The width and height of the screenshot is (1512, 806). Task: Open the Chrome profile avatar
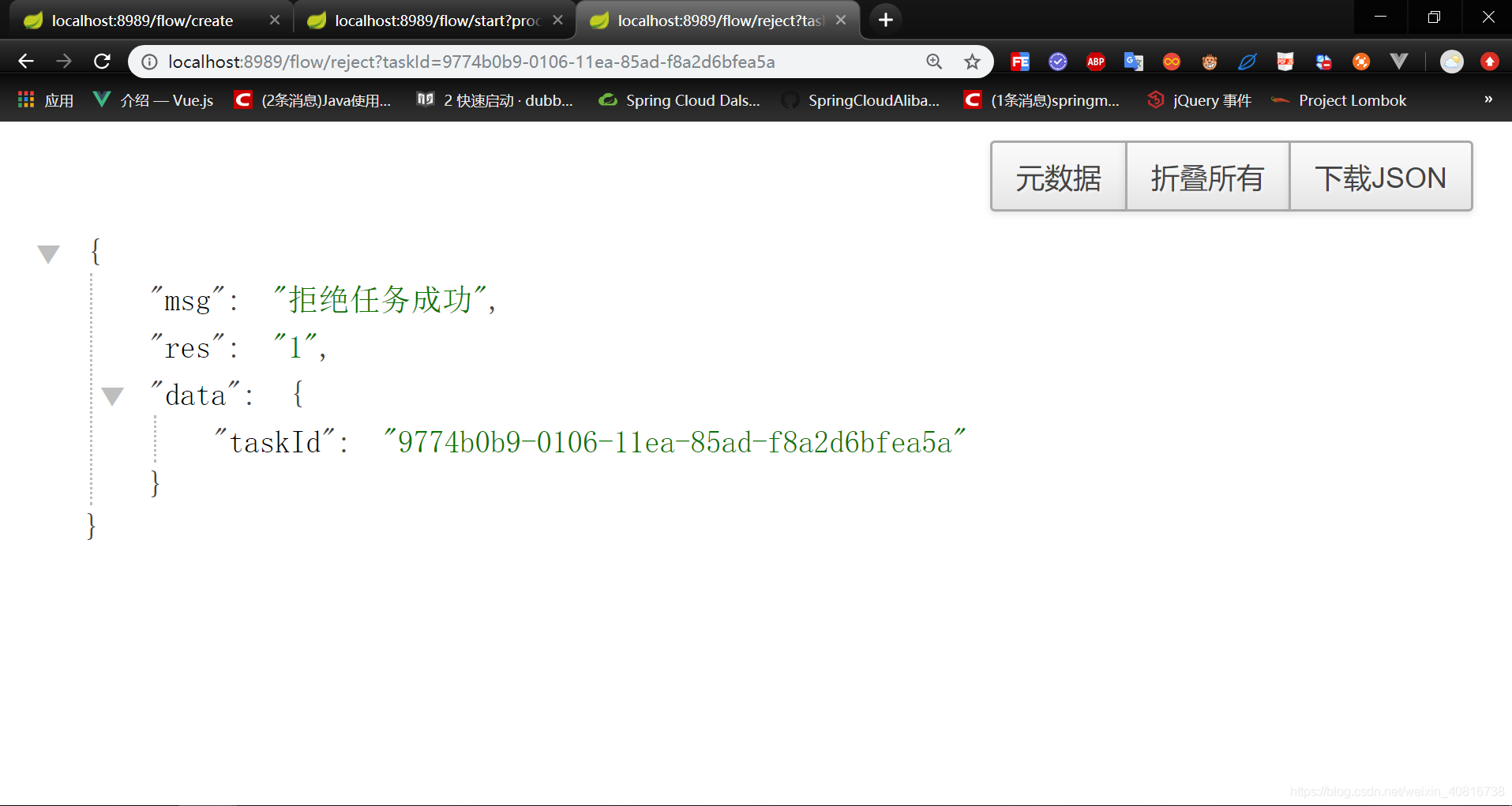point(1451,62)
